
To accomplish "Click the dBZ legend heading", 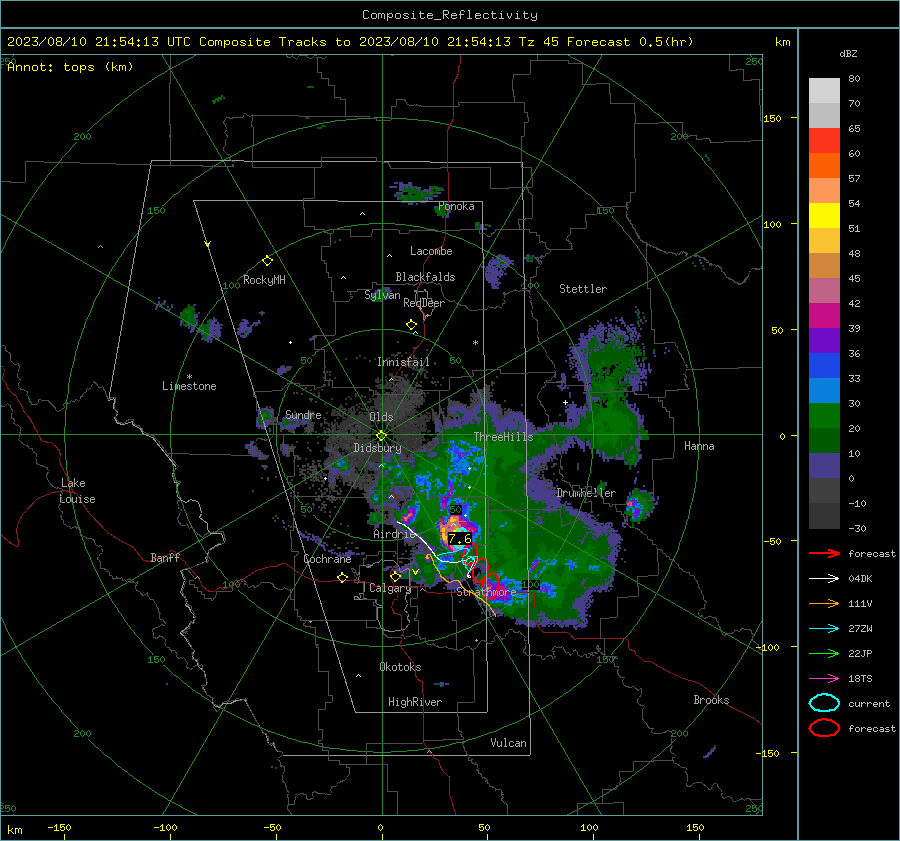I will tap(848, 54).
